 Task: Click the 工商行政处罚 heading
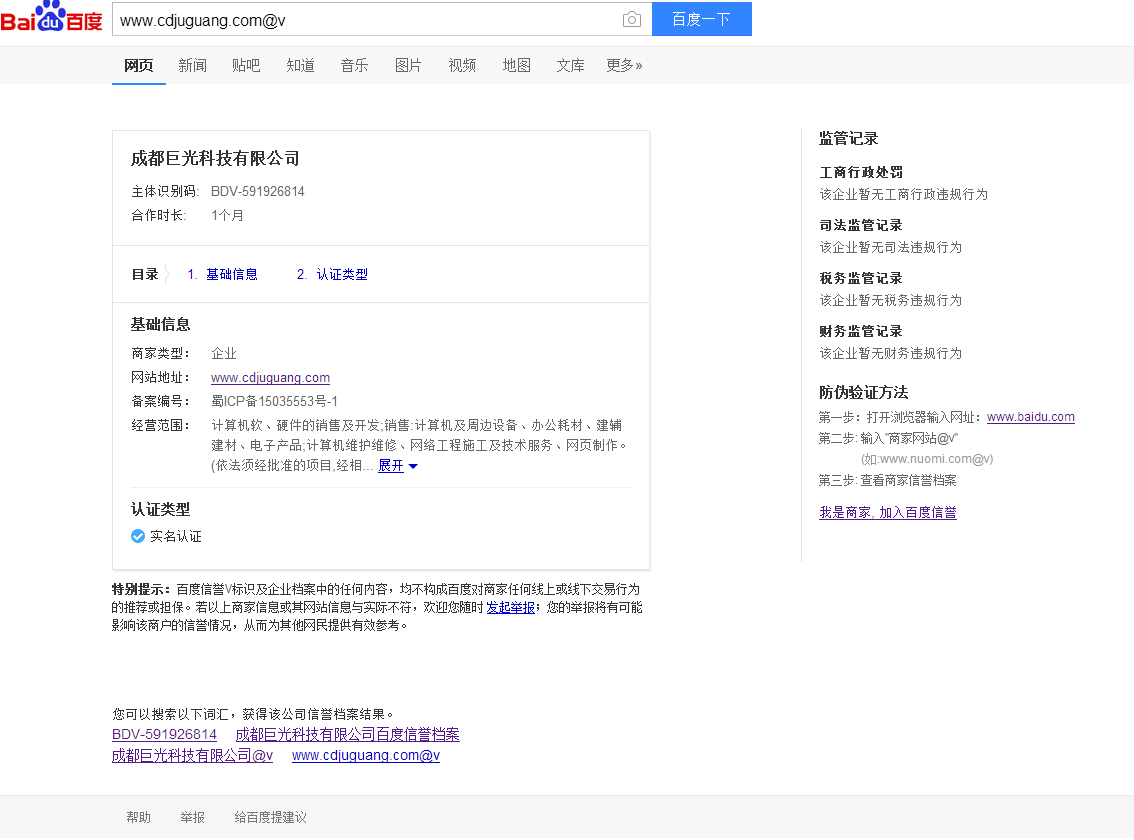(861, 172)
